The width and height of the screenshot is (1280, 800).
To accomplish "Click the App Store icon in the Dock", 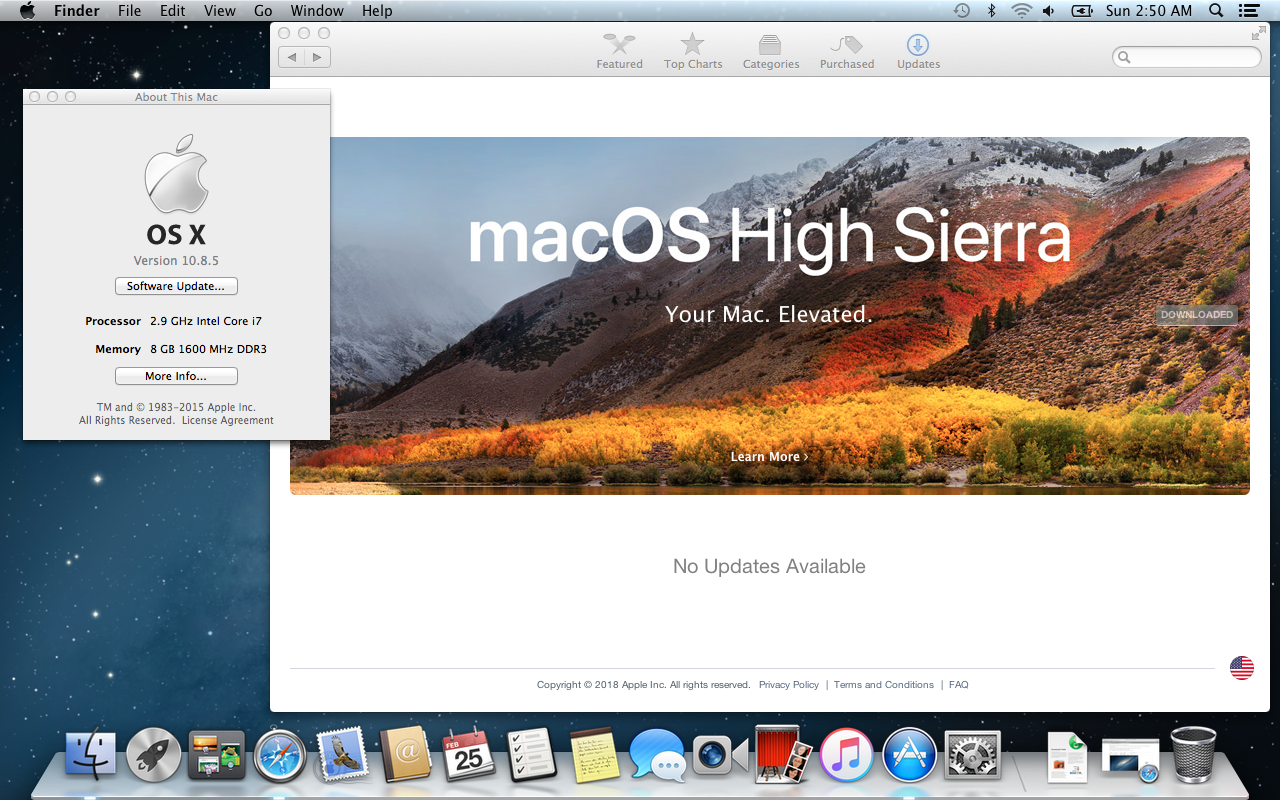I will [909, 755].
